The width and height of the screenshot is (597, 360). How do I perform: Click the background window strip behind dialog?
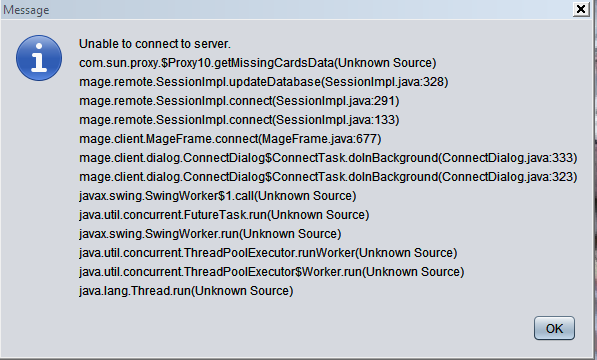click(x=594, y=190)
